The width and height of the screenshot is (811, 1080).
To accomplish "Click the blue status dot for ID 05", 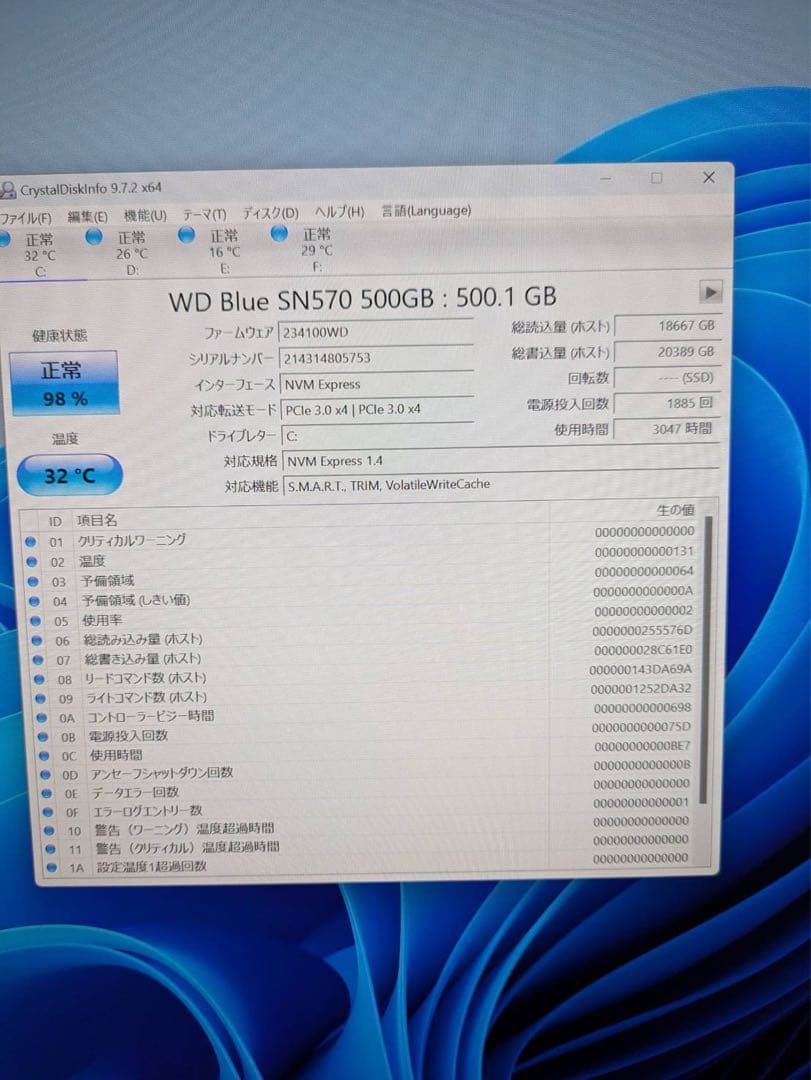I will tap(36, 621).
